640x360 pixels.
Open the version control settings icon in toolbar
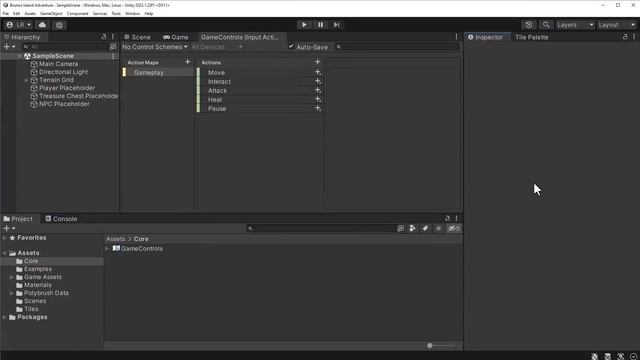coord(59,25)
